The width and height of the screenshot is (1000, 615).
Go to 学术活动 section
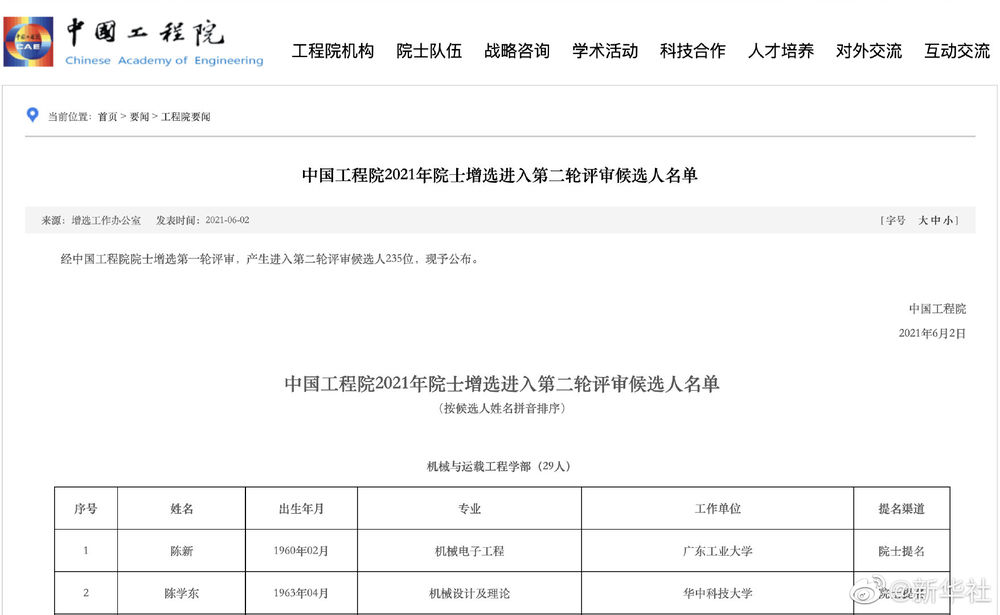point(605,51)
